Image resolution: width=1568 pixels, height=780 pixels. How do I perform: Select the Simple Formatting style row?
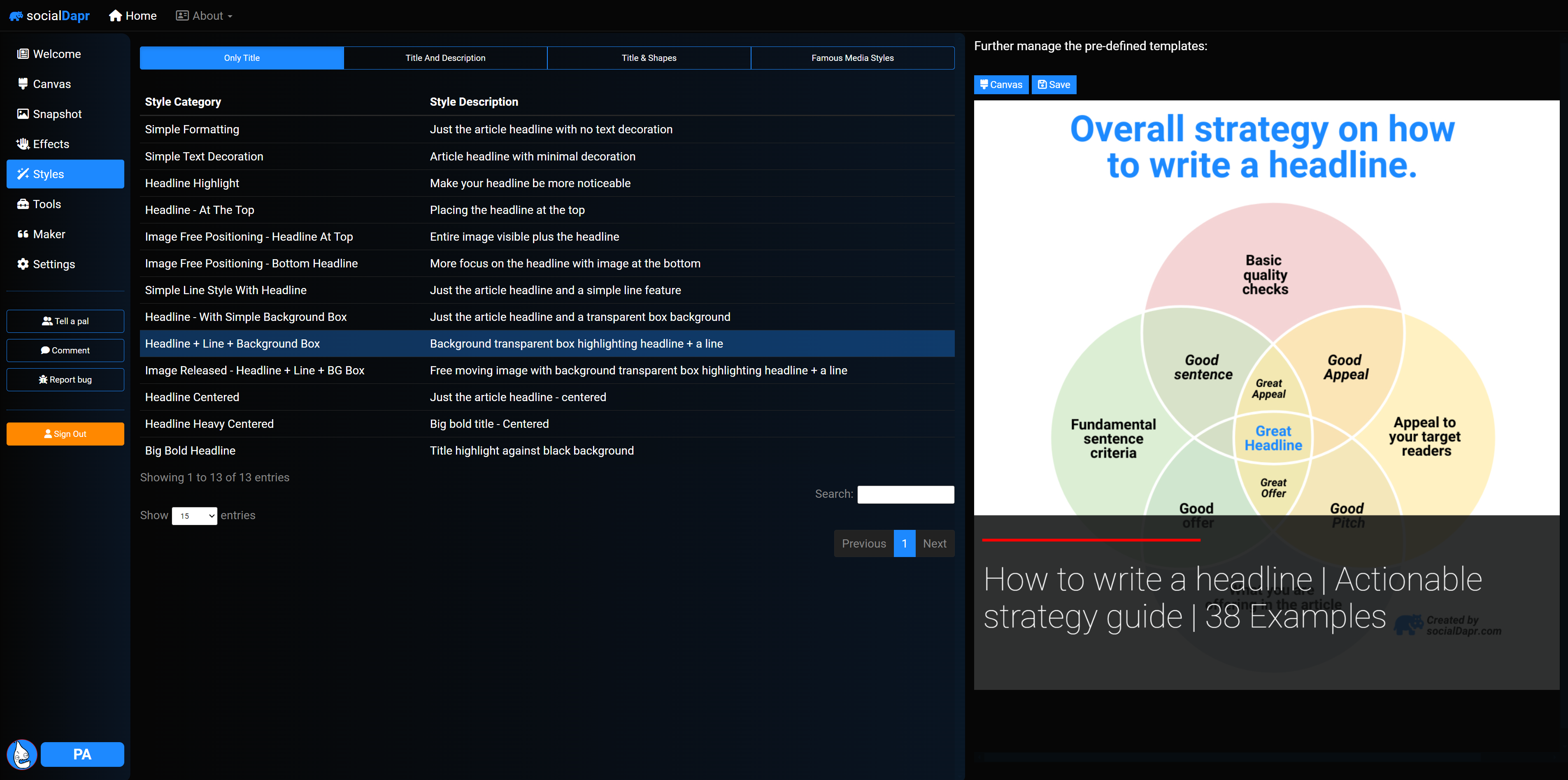(547, 129)
